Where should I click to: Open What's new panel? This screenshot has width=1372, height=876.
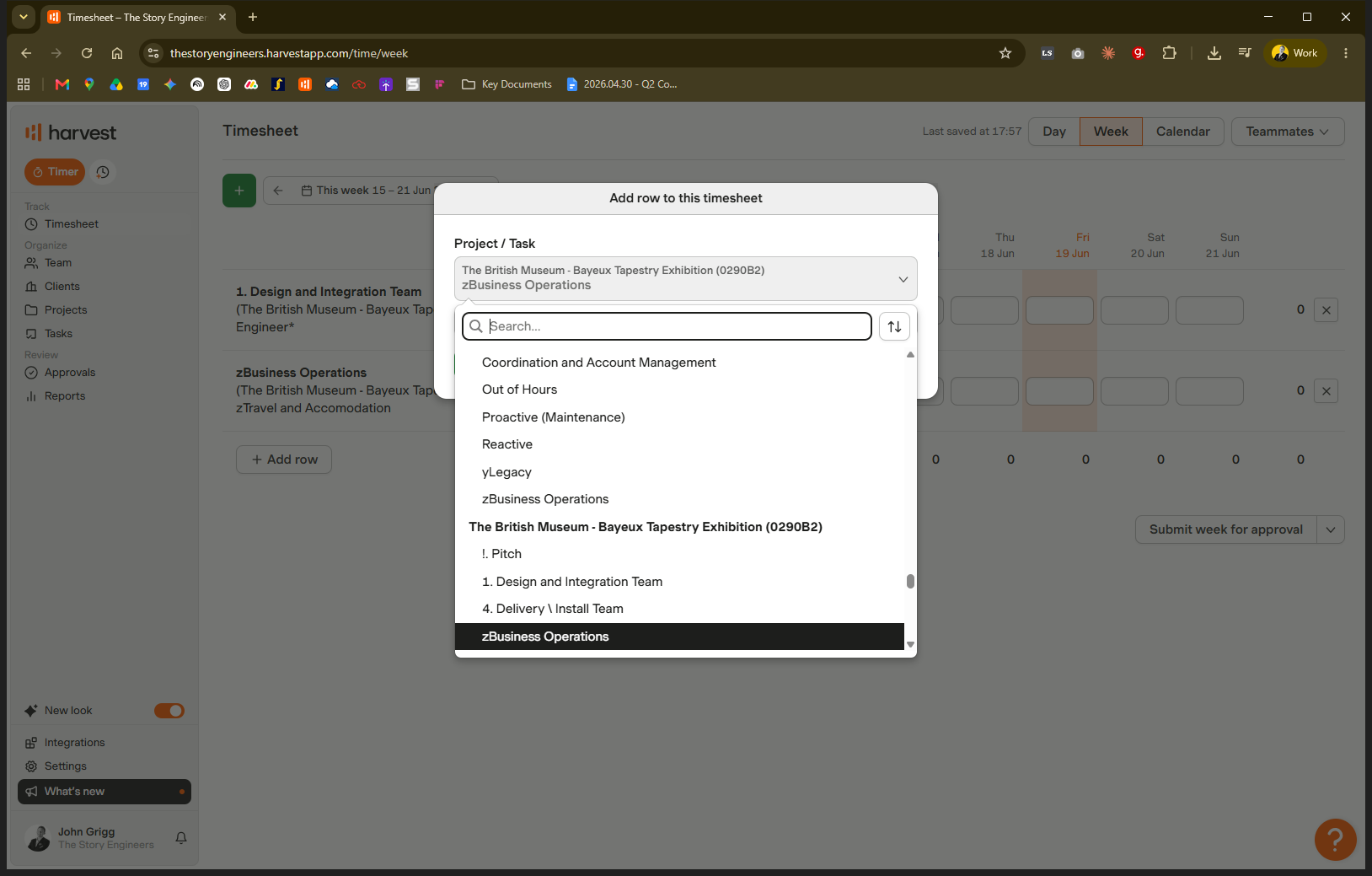(105, 792)
